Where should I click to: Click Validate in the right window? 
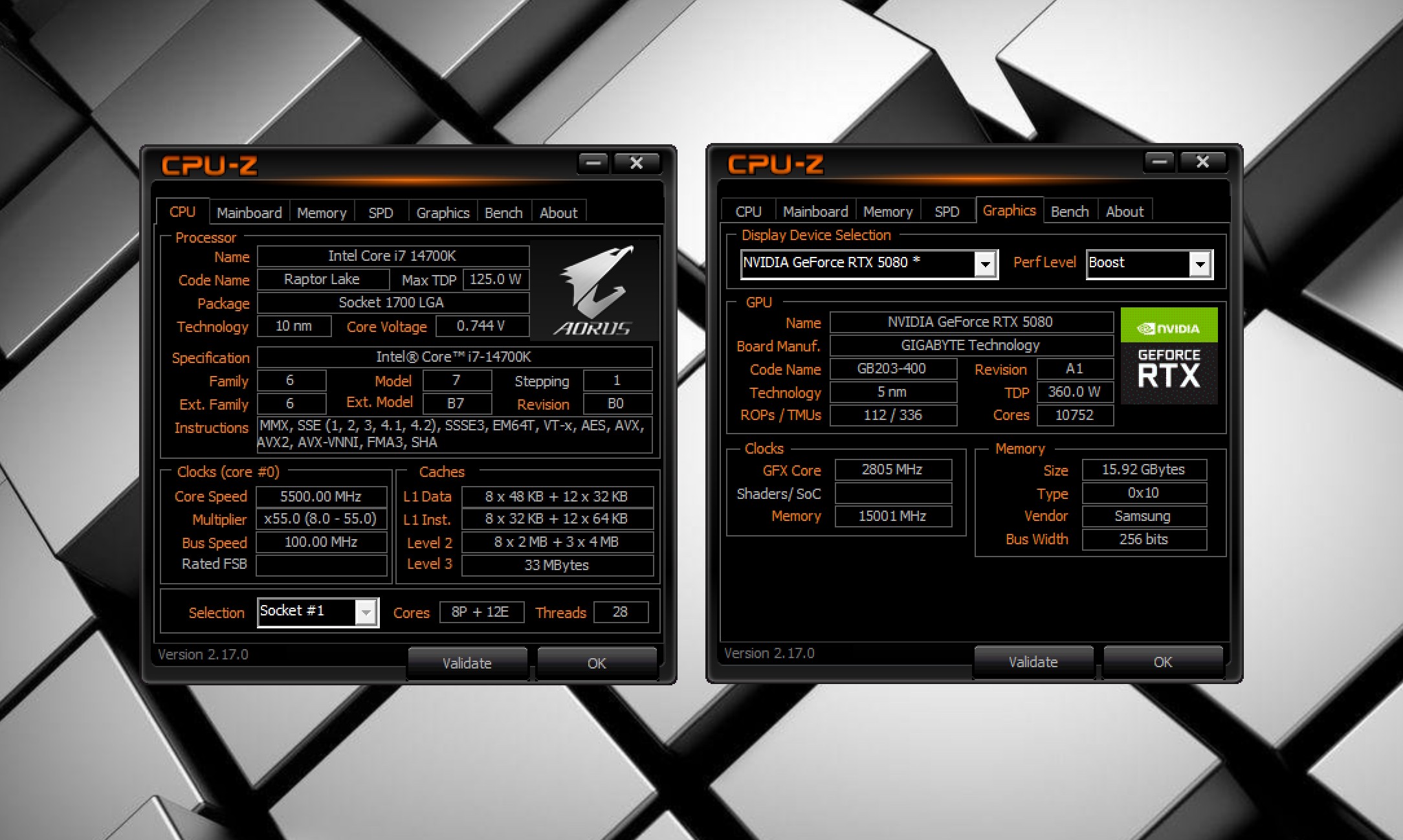1033,662
